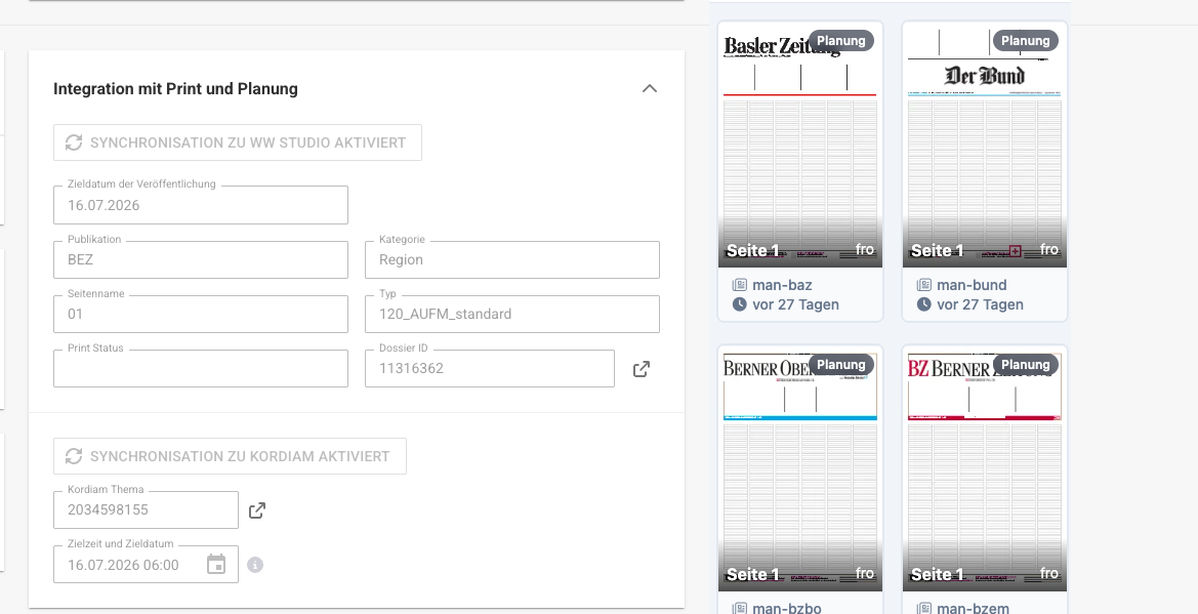Click 'Seite 1' on the Berner Oberländer card

pyautogui.click(x=753, y=574)
